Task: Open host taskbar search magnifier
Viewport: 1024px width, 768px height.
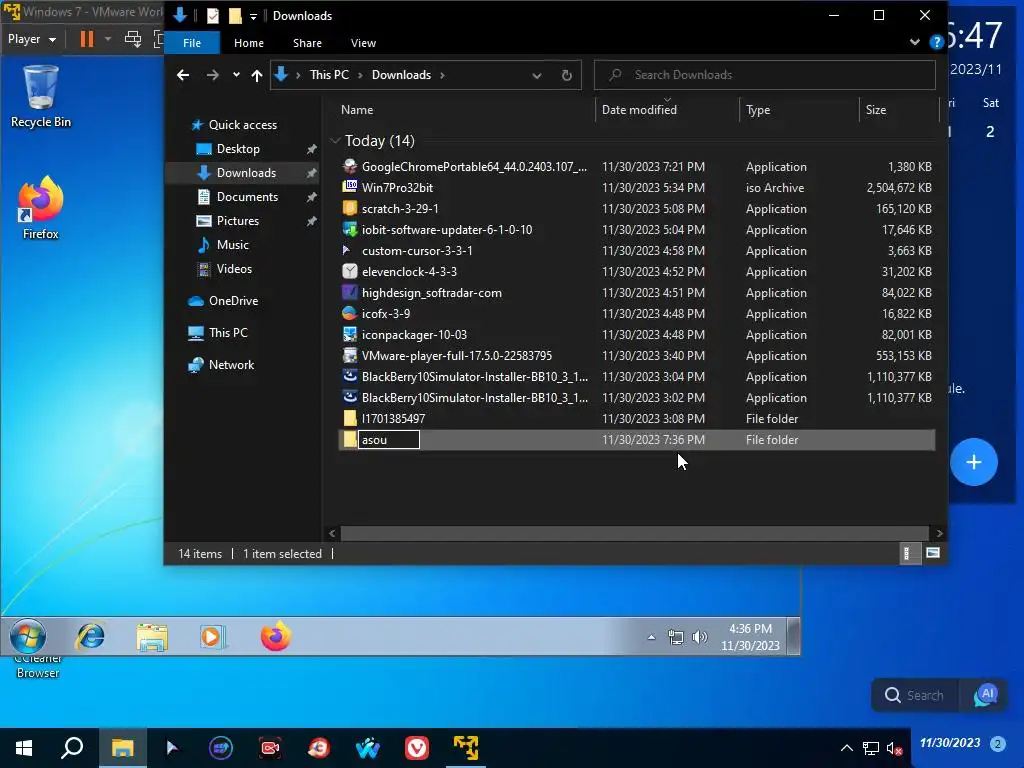Action: coord(72,748)
